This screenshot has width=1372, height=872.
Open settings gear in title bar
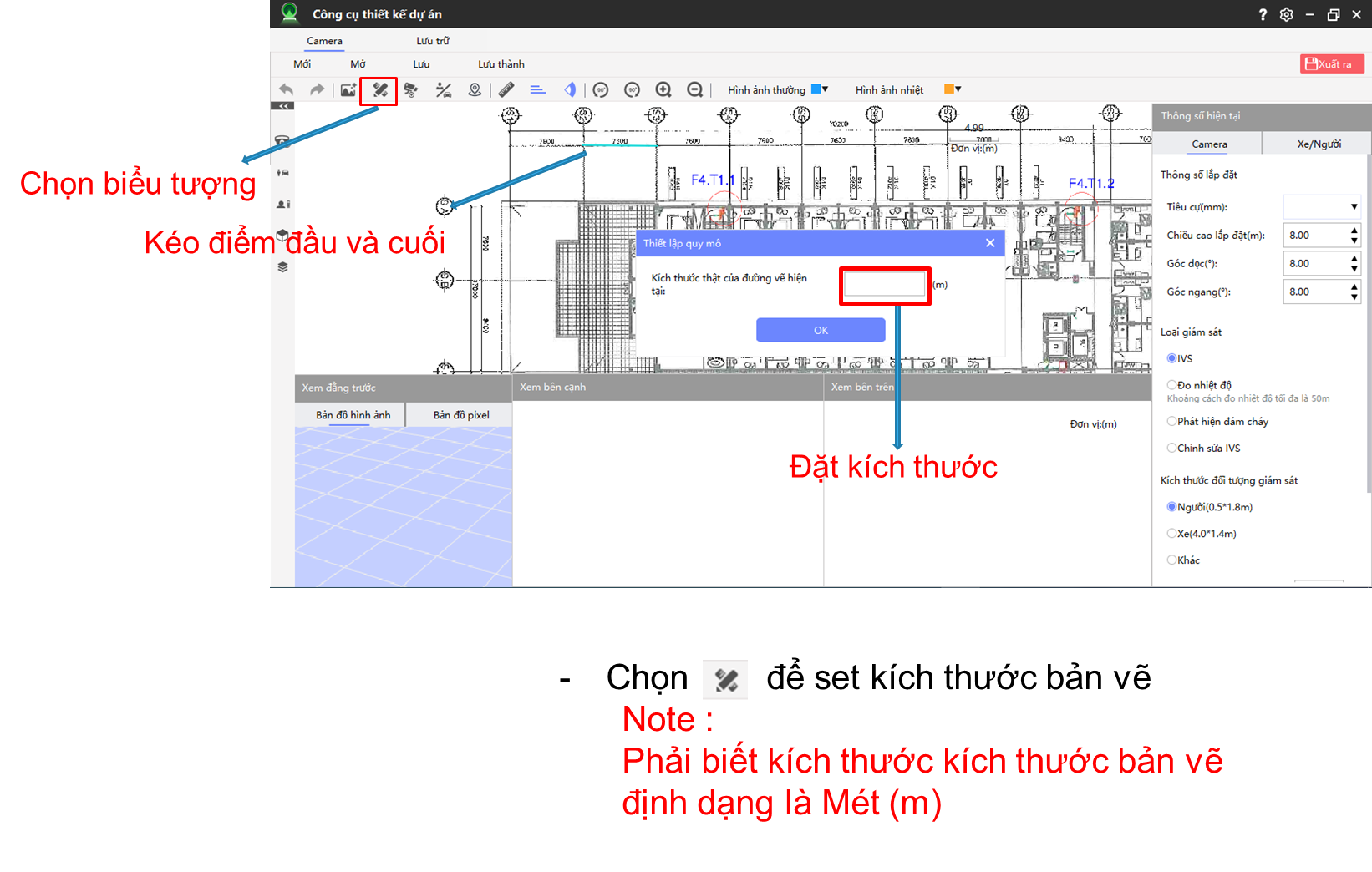(1286, 14)
